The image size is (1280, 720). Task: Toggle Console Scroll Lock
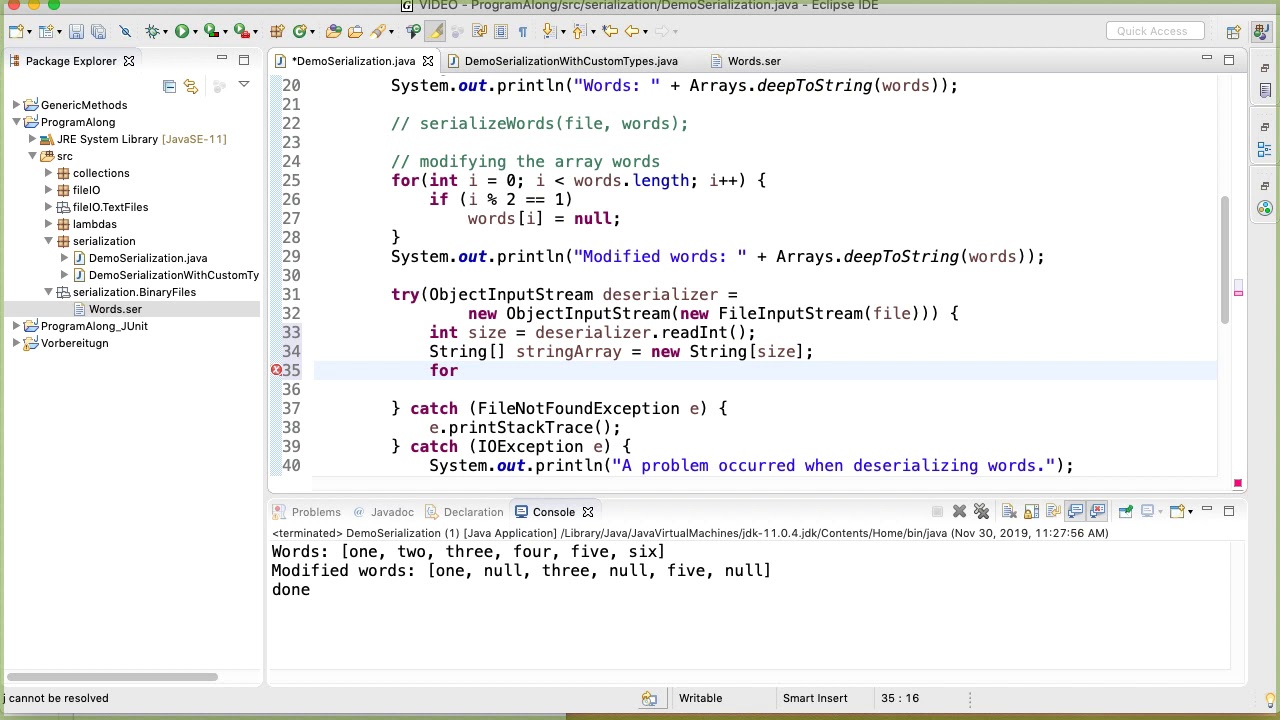(1031, 512)
